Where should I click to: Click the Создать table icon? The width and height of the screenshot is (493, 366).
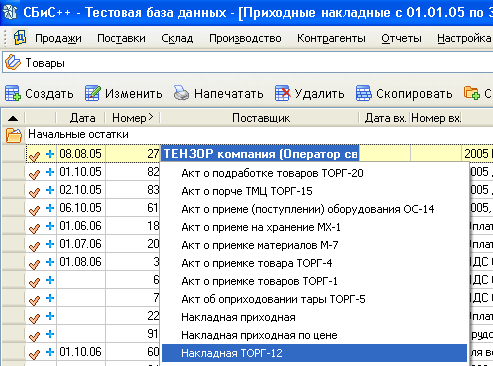[13, 93]
